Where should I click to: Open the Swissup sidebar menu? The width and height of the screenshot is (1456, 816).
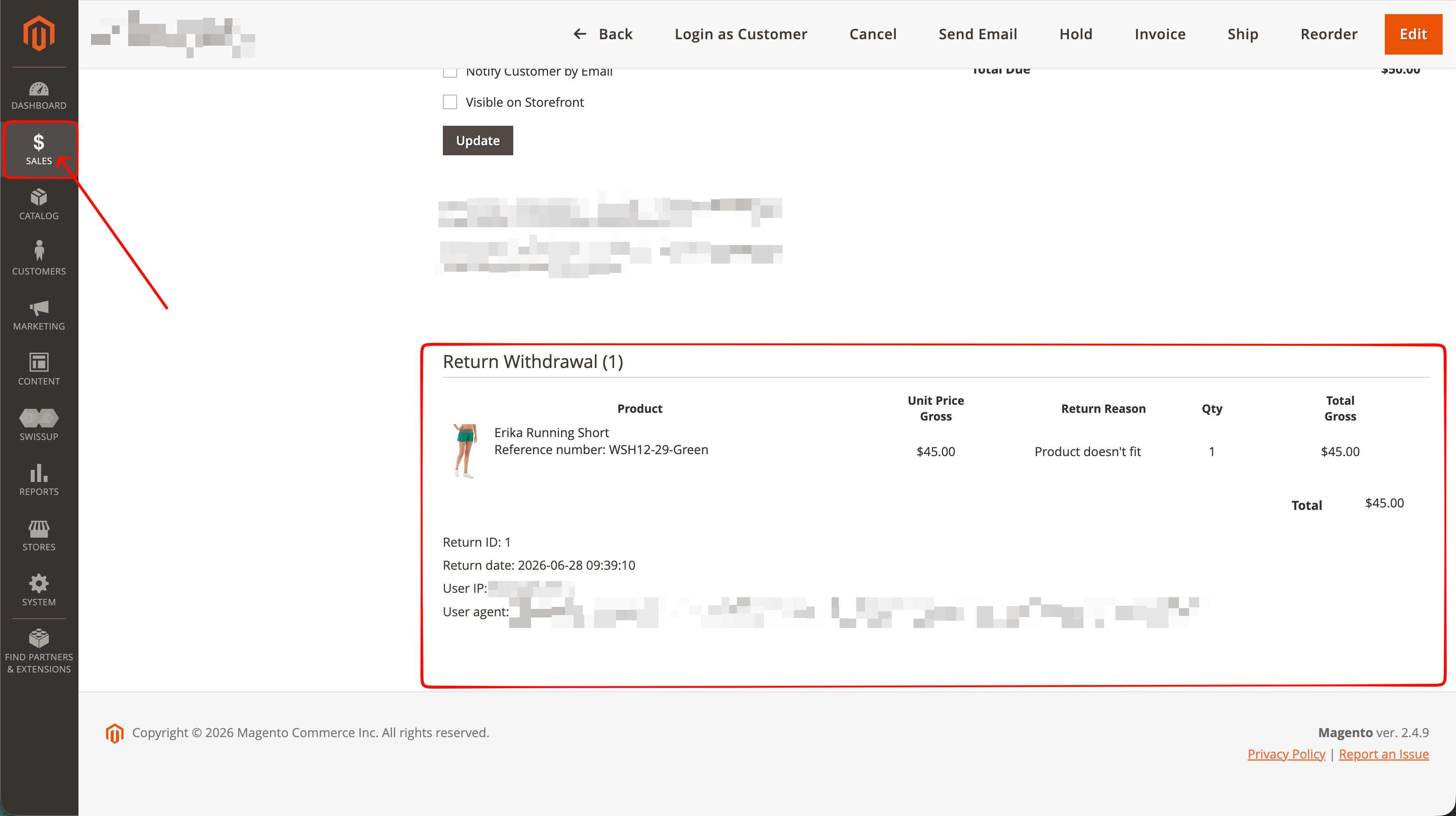point(38,425)
